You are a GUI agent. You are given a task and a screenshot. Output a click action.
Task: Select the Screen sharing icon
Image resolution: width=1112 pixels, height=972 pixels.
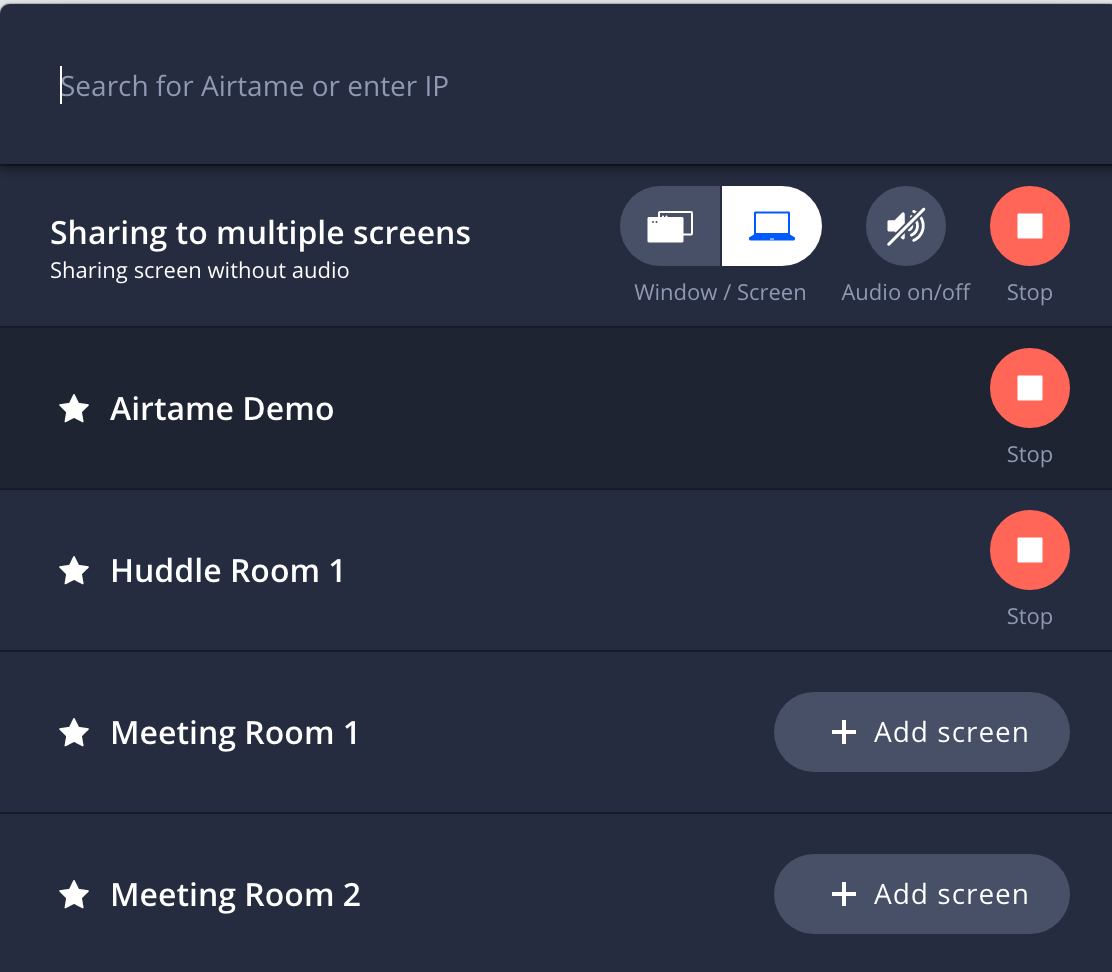pos(771,226)
